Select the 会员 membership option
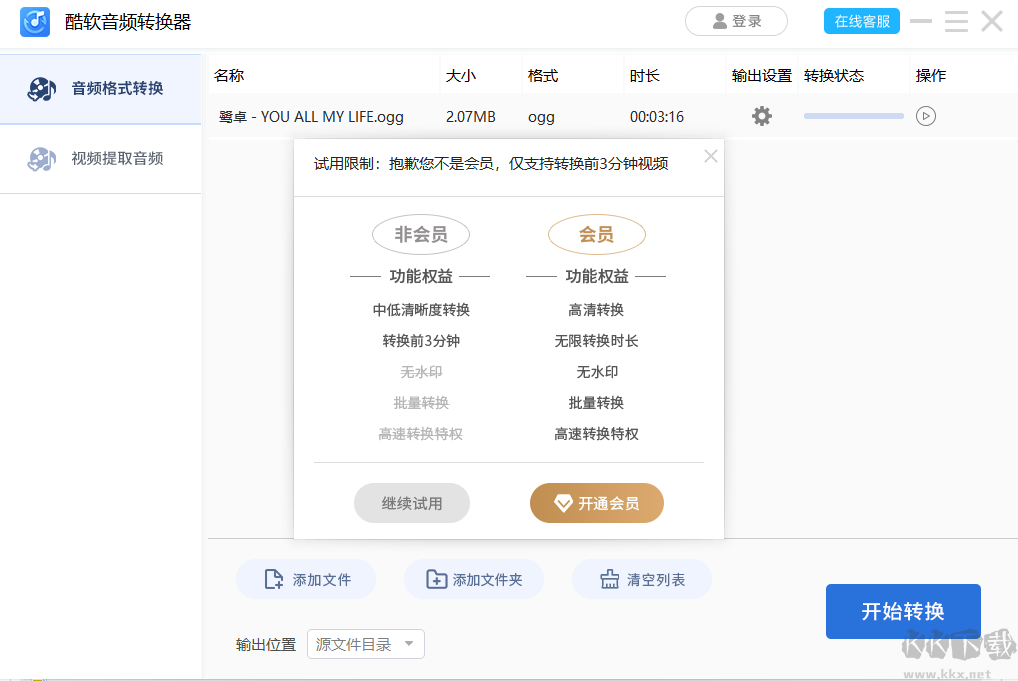Image resolution: width=1018 pixels, height=681 pixels. coord(596,234)
